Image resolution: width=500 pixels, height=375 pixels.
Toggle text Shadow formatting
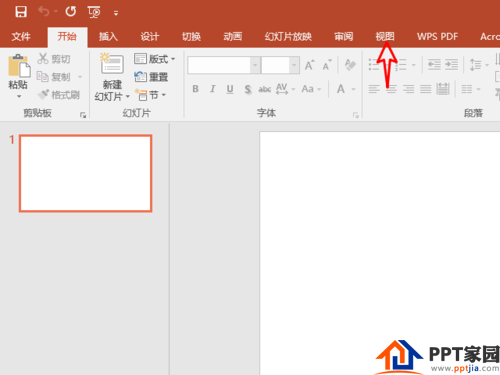[x=248, y=89]
